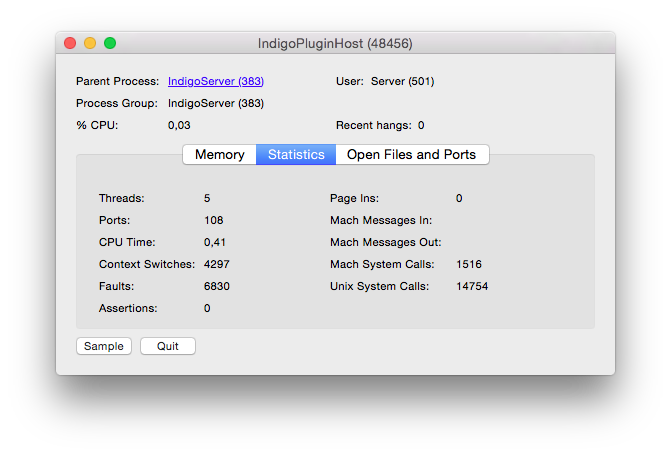Quit the process with Quit button
Viewport: 671px width, 455px height.
click(168, 346)
